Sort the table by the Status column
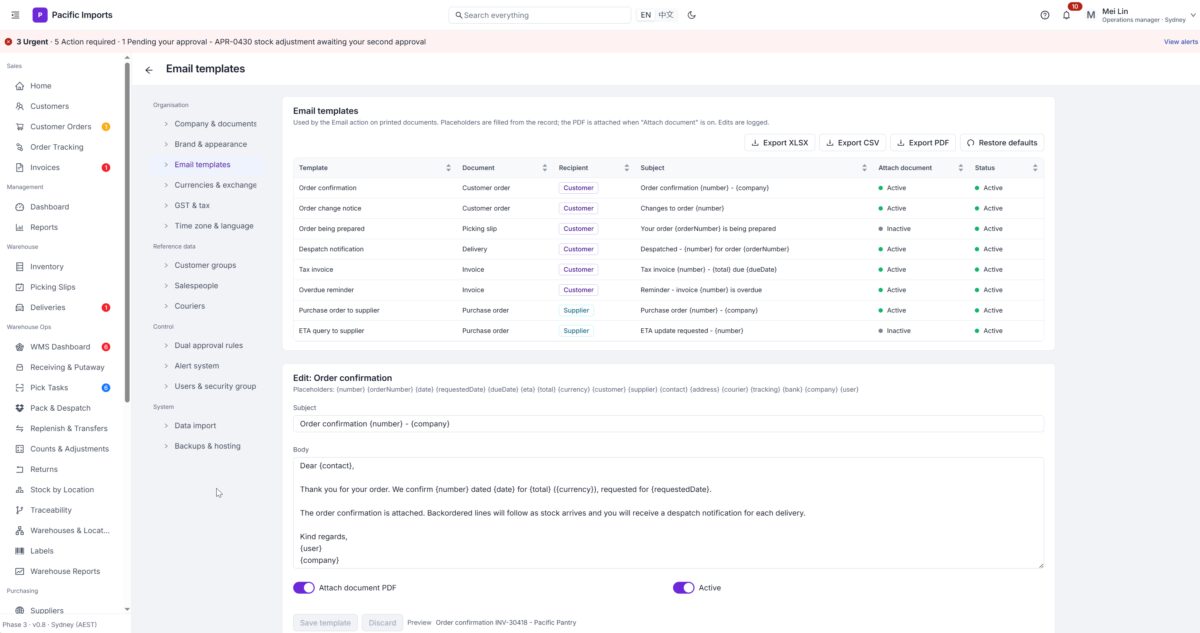 tap(1035, 168)
